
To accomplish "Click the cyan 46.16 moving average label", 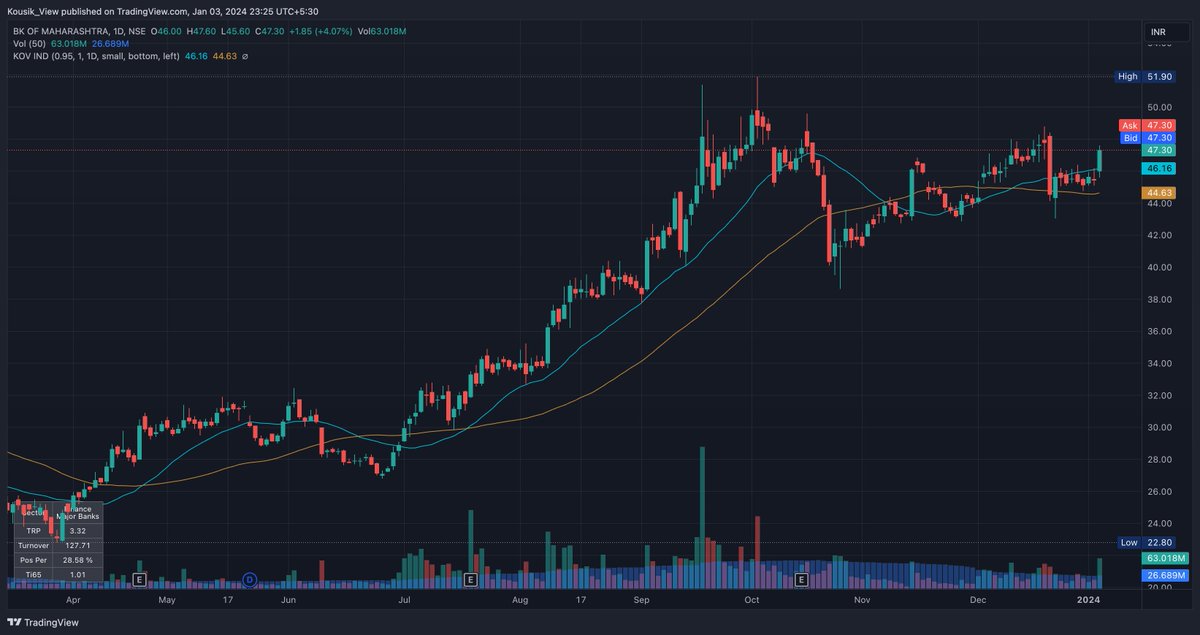I will (x=1160, y=171).
